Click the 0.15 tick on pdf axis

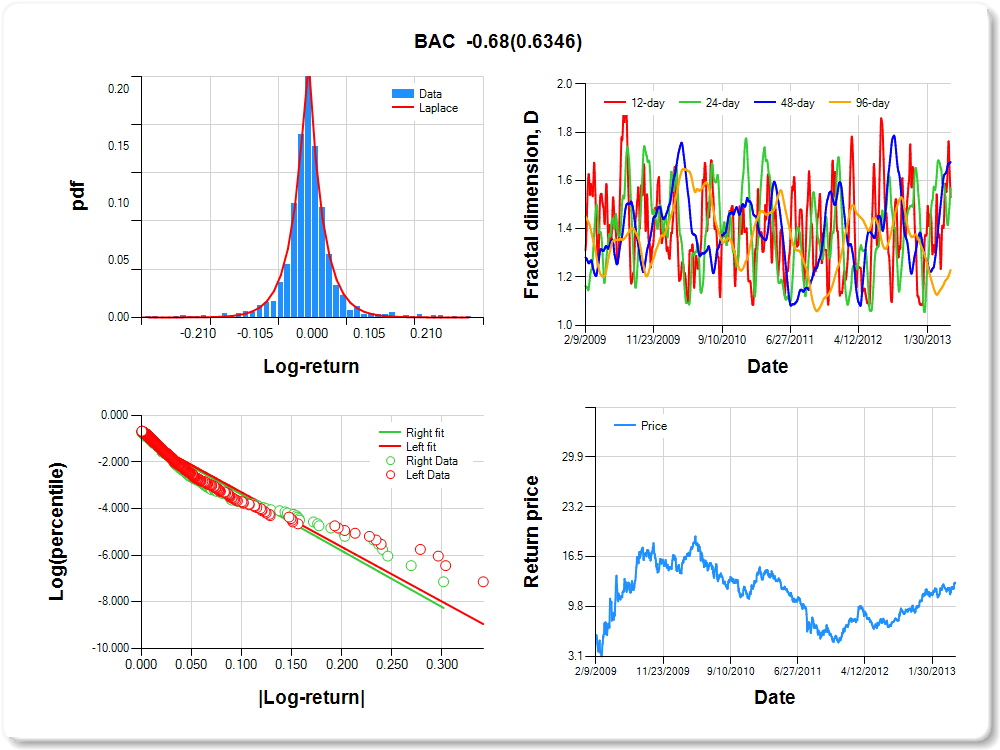119,145
